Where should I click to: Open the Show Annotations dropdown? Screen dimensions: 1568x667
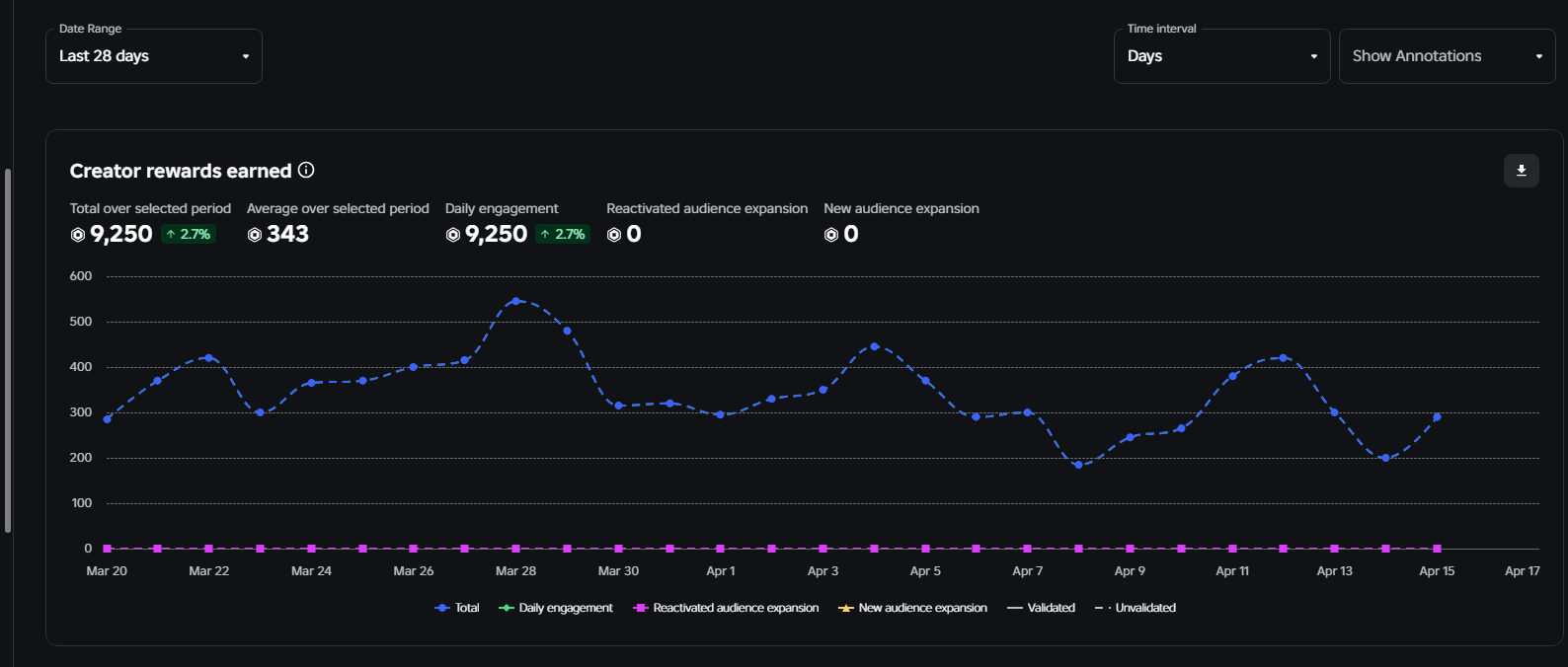tap(1447, 56)
